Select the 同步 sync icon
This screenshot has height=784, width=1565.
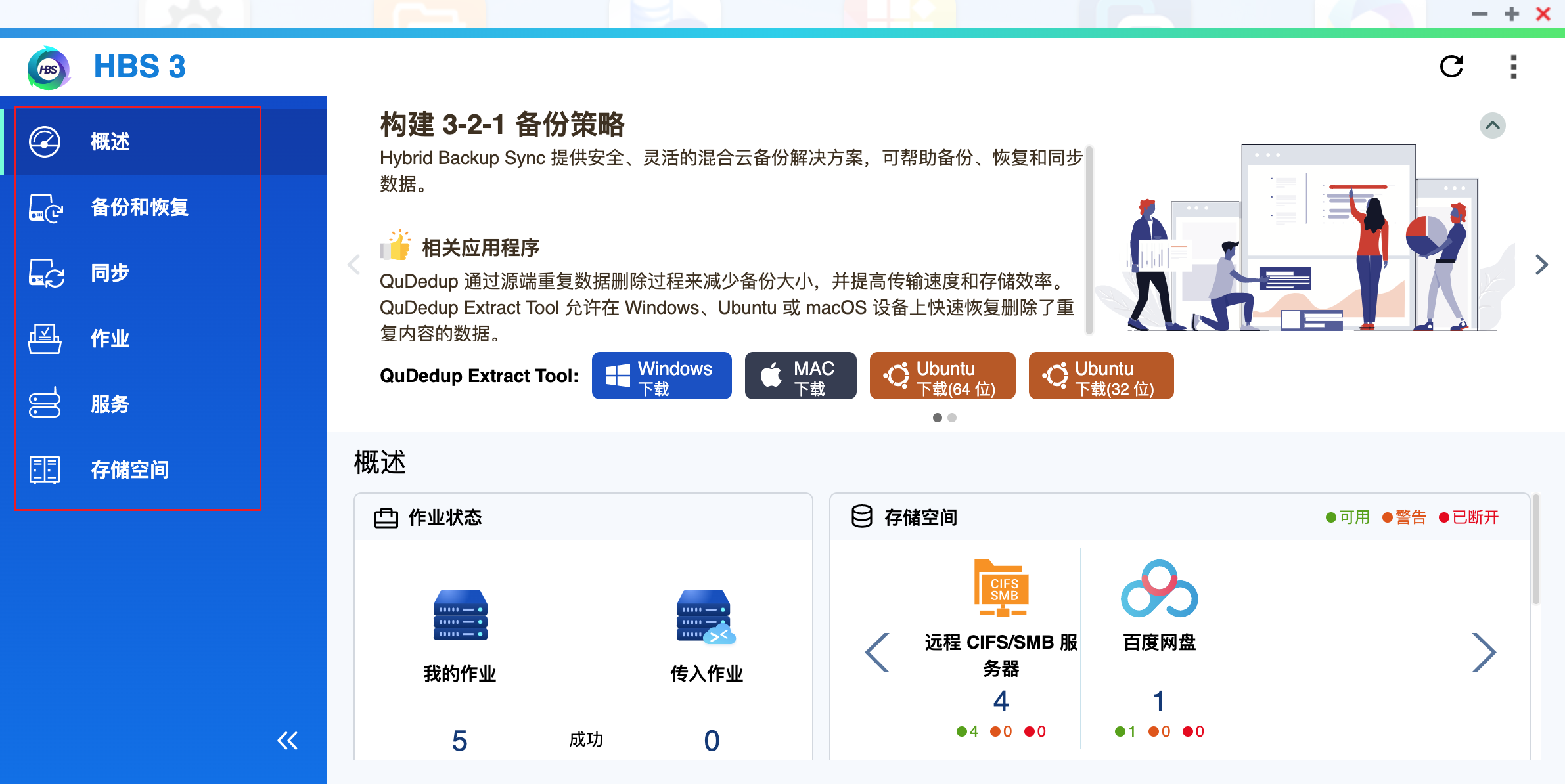click(x=45, y=272)
